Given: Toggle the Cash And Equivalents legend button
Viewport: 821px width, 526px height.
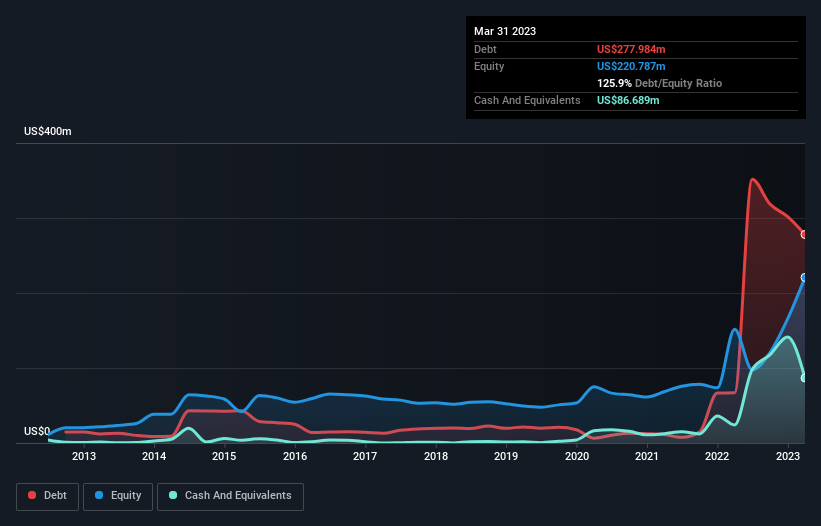Looking at the screenshot, I should (x=230, y=496).
